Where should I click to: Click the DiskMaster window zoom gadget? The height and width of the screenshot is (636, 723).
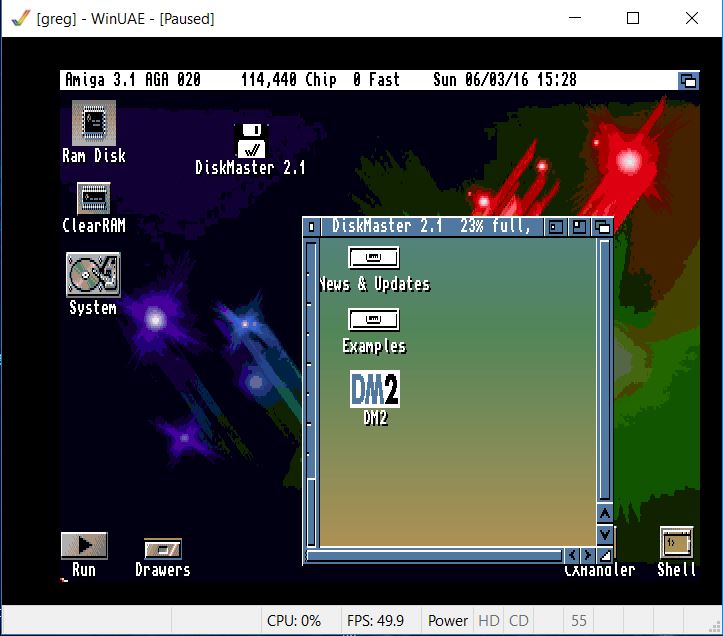coord(579,227)
